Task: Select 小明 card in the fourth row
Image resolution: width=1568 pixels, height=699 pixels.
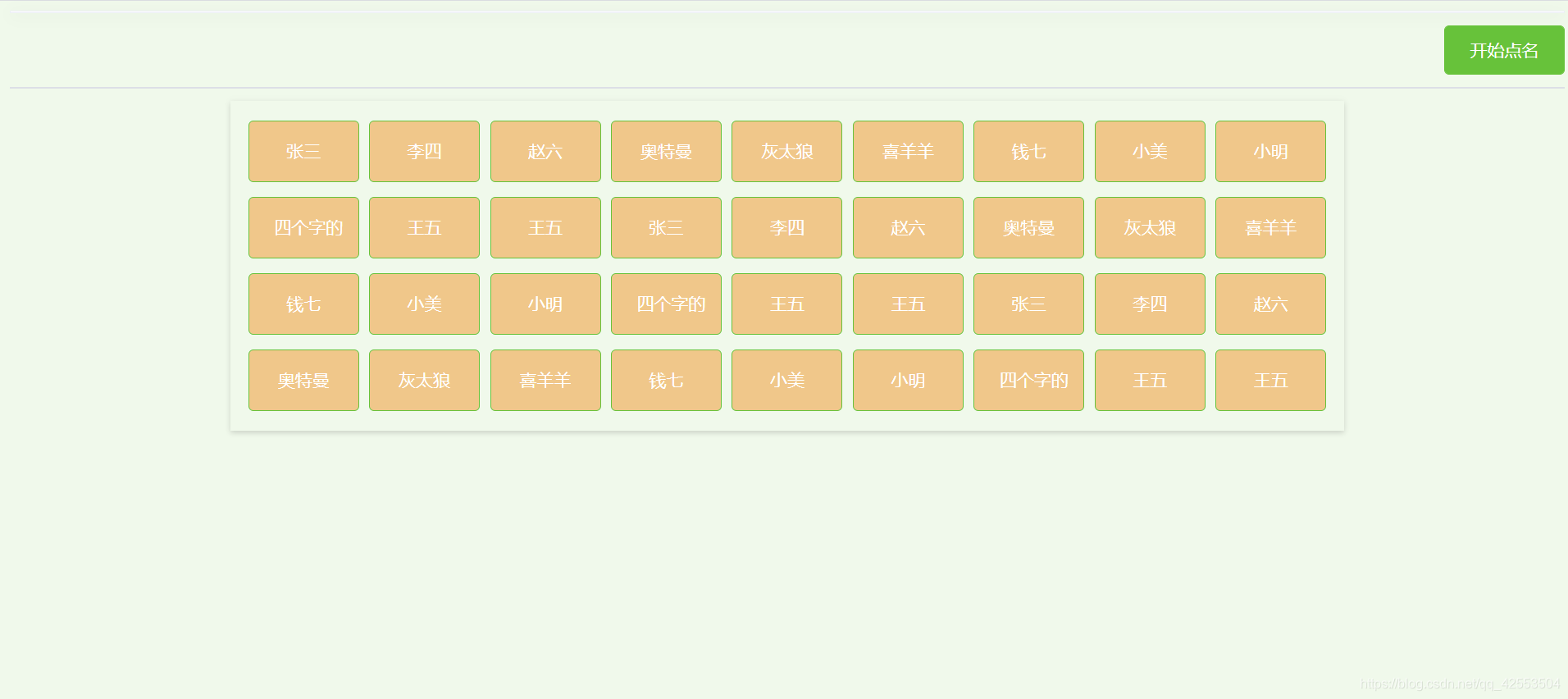Action: point(908,380)
